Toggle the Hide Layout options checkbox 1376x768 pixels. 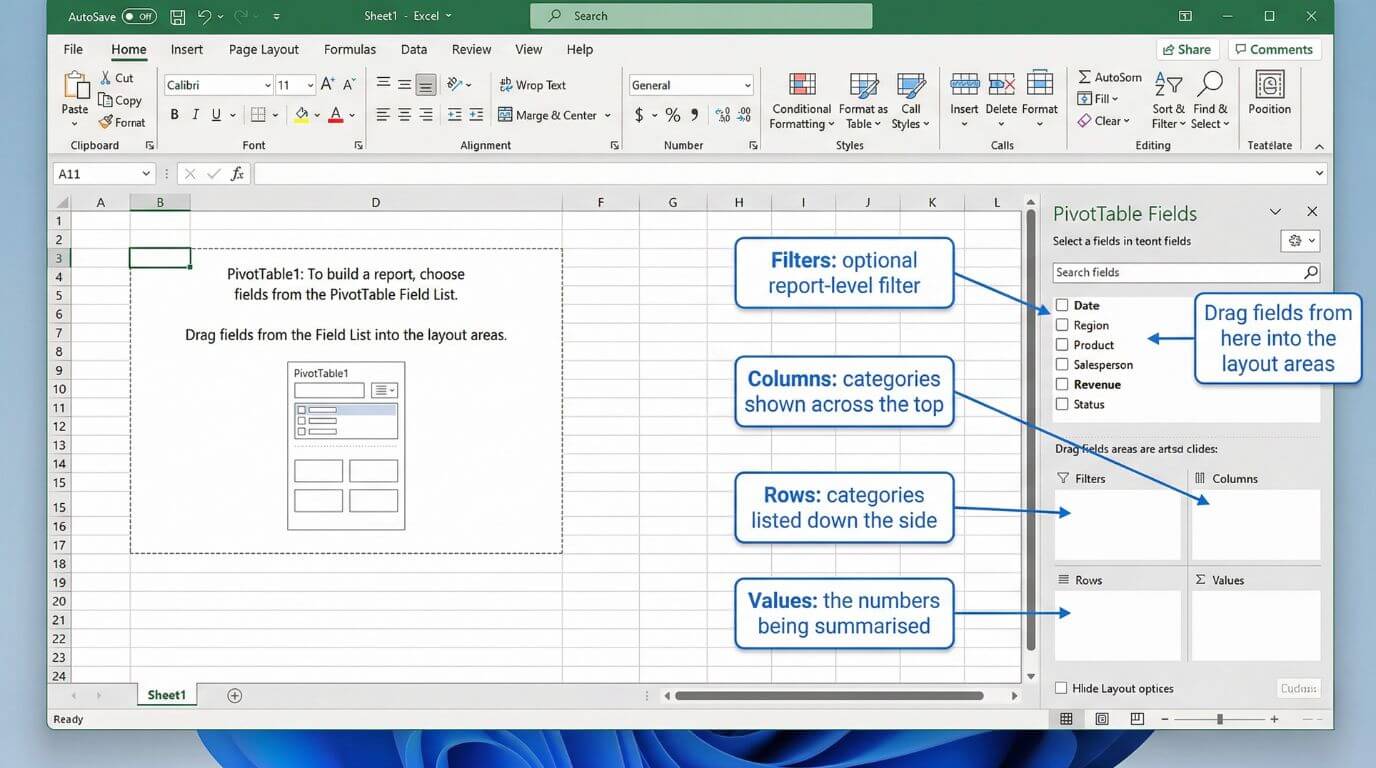[x=1061, y=688]
